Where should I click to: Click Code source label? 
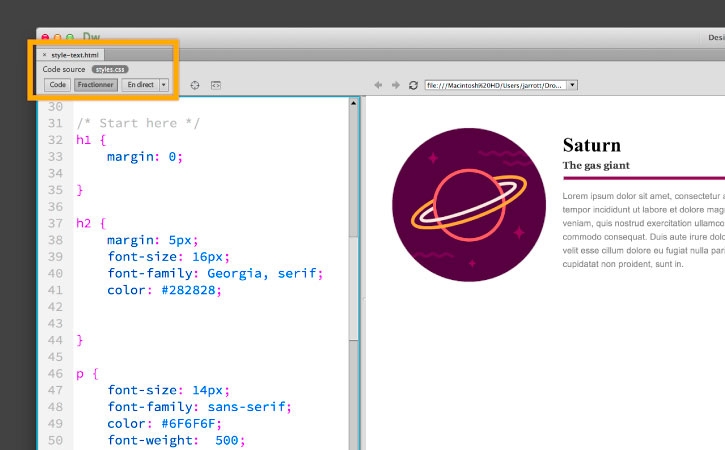click(x=64, y=69)
